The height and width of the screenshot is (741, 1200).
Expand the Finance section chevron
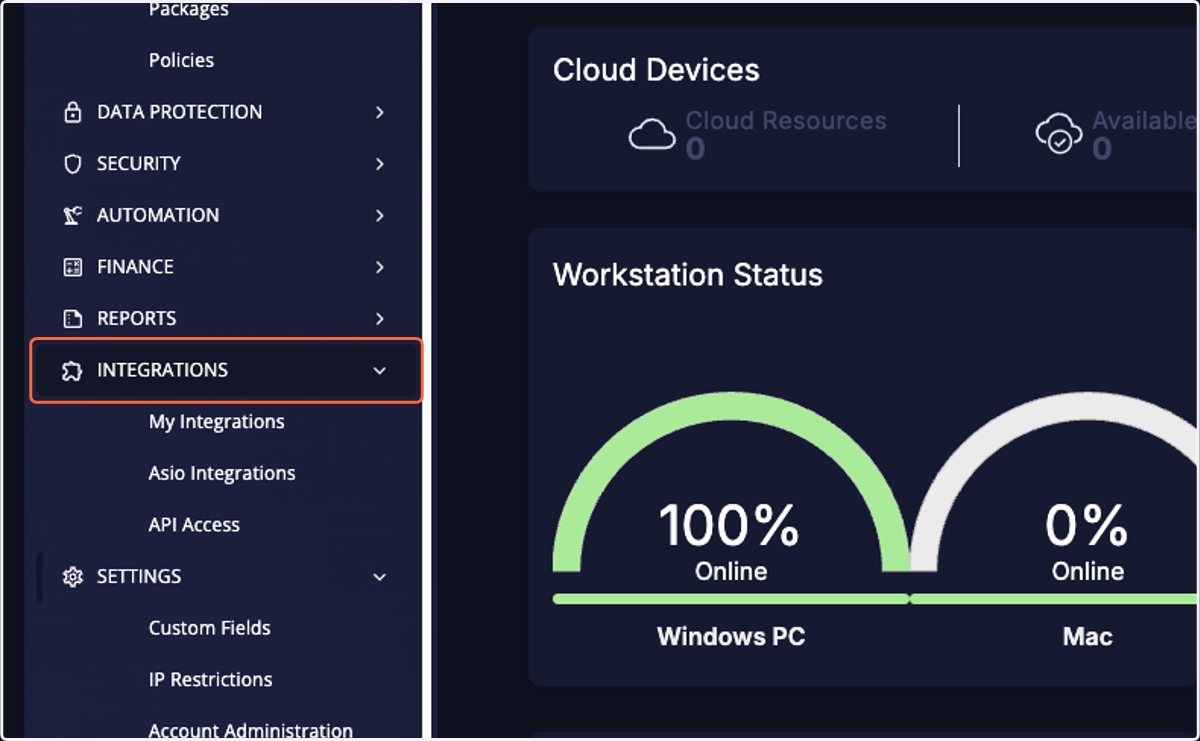coord(380,267)
